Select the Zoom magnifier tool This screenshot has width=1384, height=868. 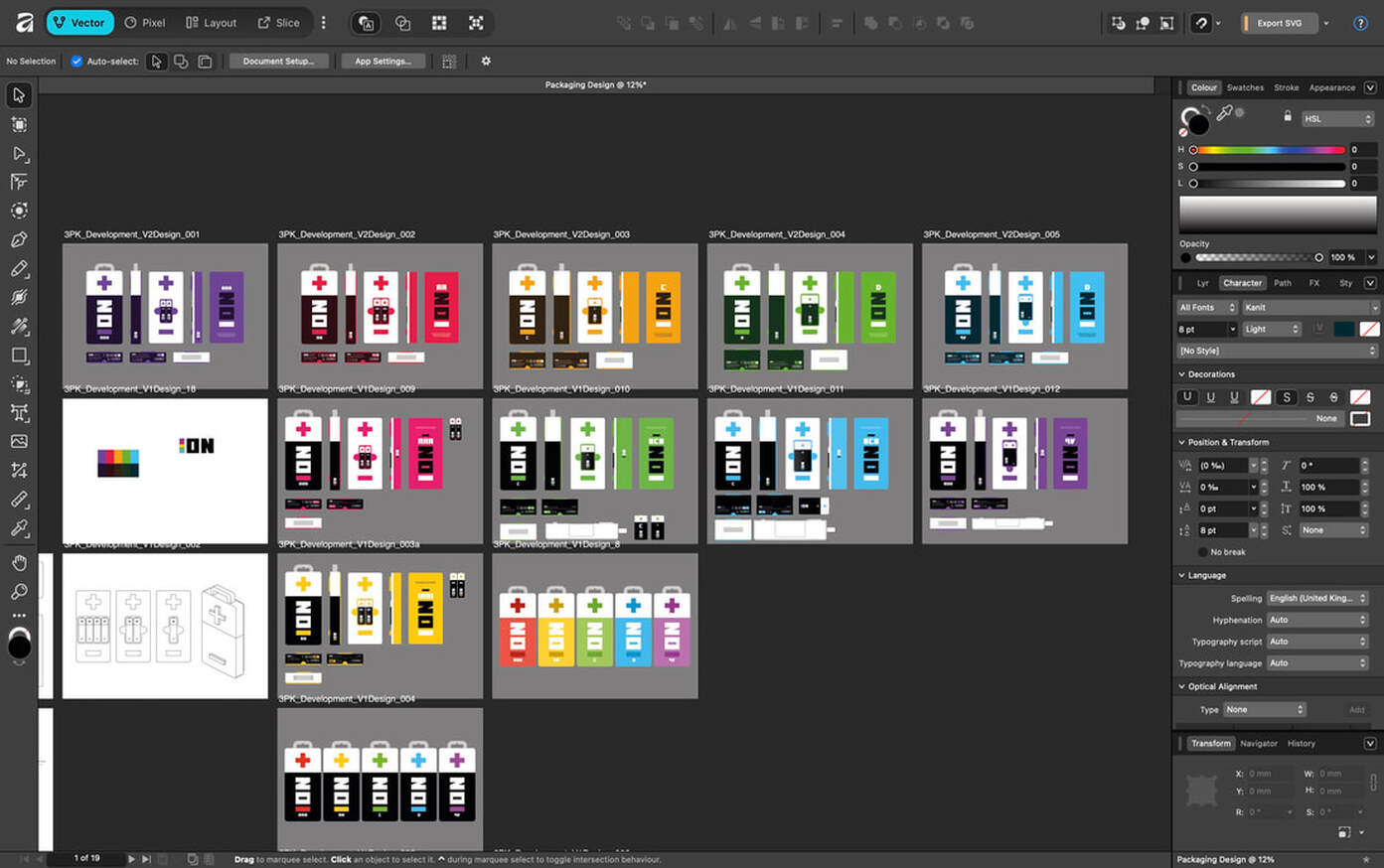[x=19, y=592]
